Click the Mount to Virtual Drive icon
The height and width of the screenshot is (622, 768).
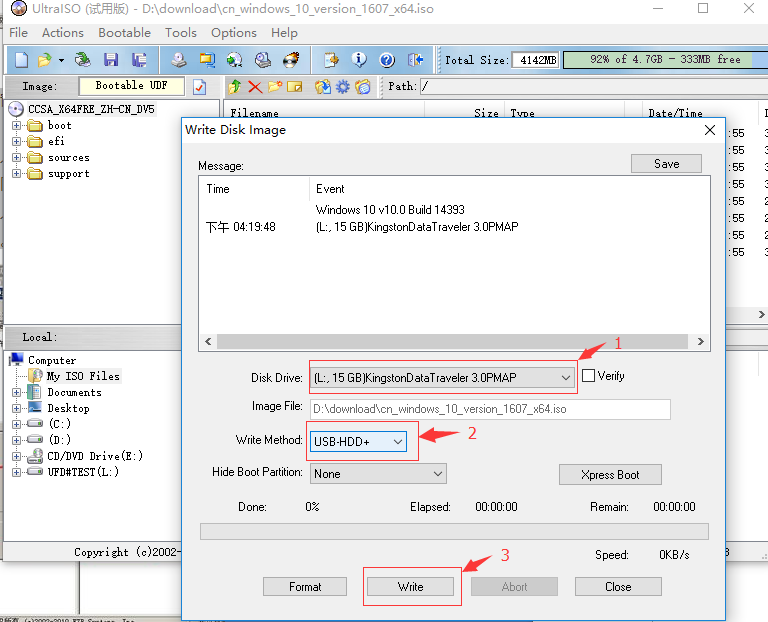pos(263,60)
